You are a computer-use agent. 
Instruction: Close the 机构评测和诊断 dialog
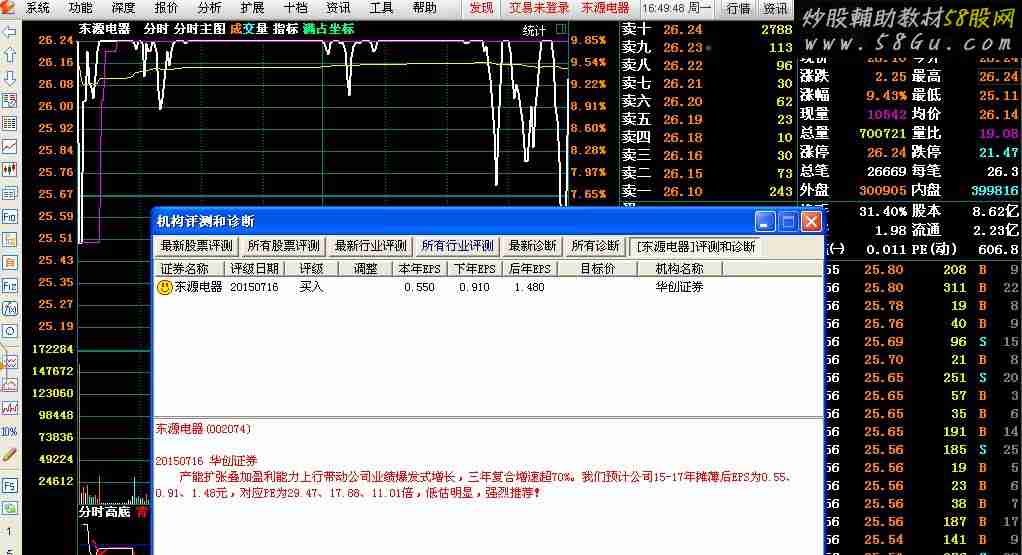point(811,221)
